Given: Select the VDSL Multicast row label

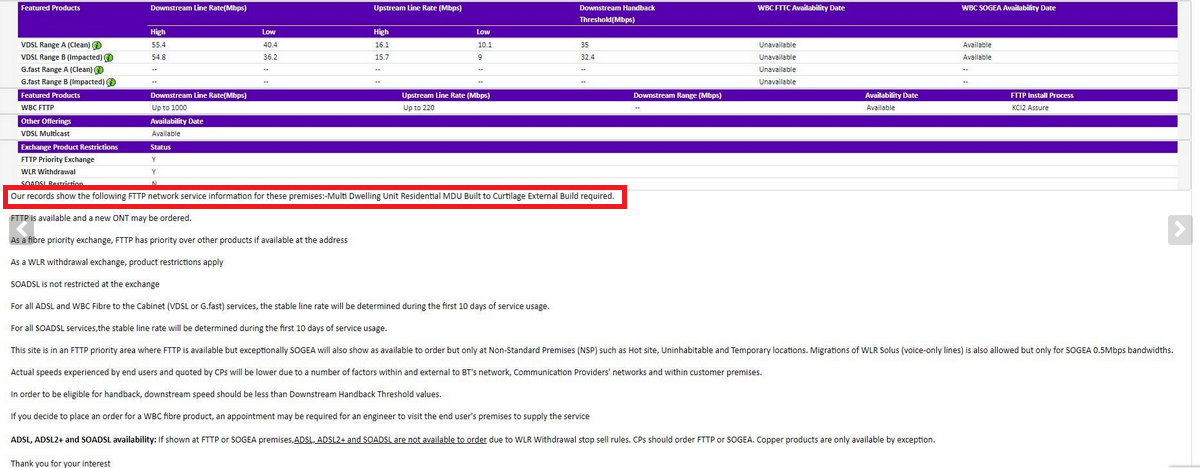Looking at the screenshot, I should coord(44,133).
